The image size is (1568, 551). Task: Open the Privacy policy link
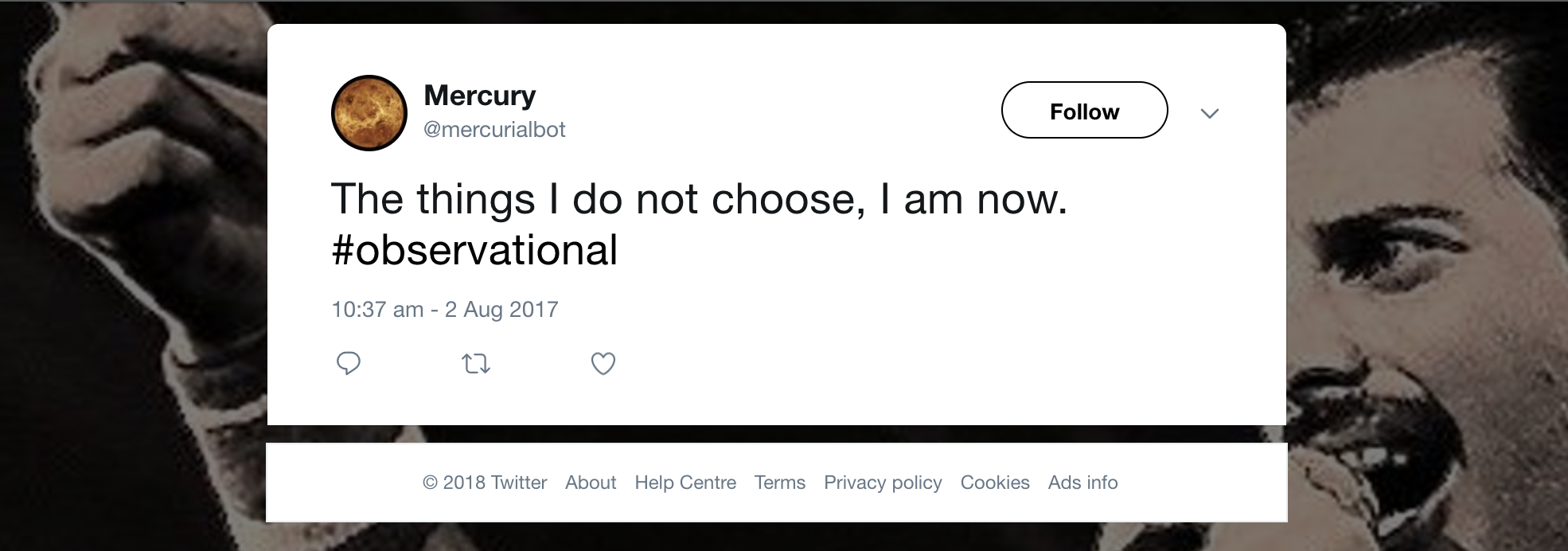coord(883,483)
